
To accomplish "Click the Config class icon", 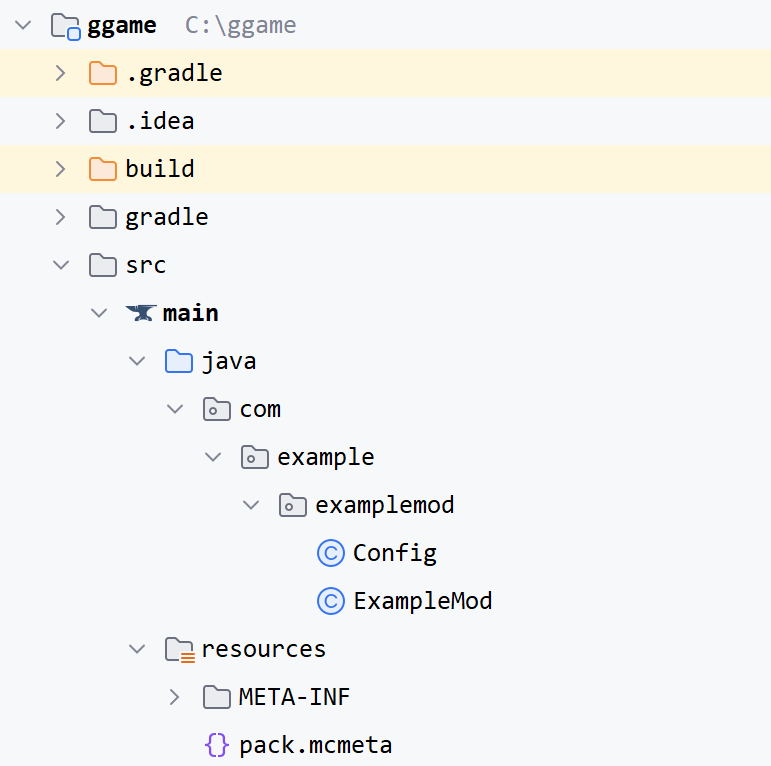I will (x=331, y=553).
